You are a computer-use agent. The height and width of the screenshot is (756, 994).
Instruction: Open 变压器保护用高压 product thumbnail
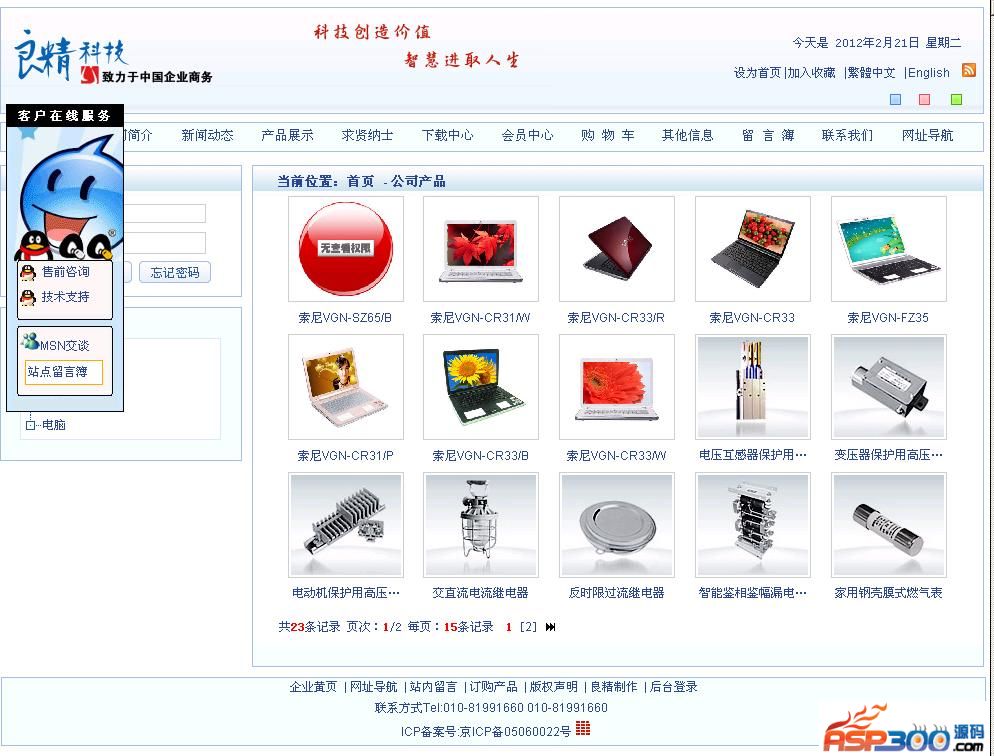(889, 387)
